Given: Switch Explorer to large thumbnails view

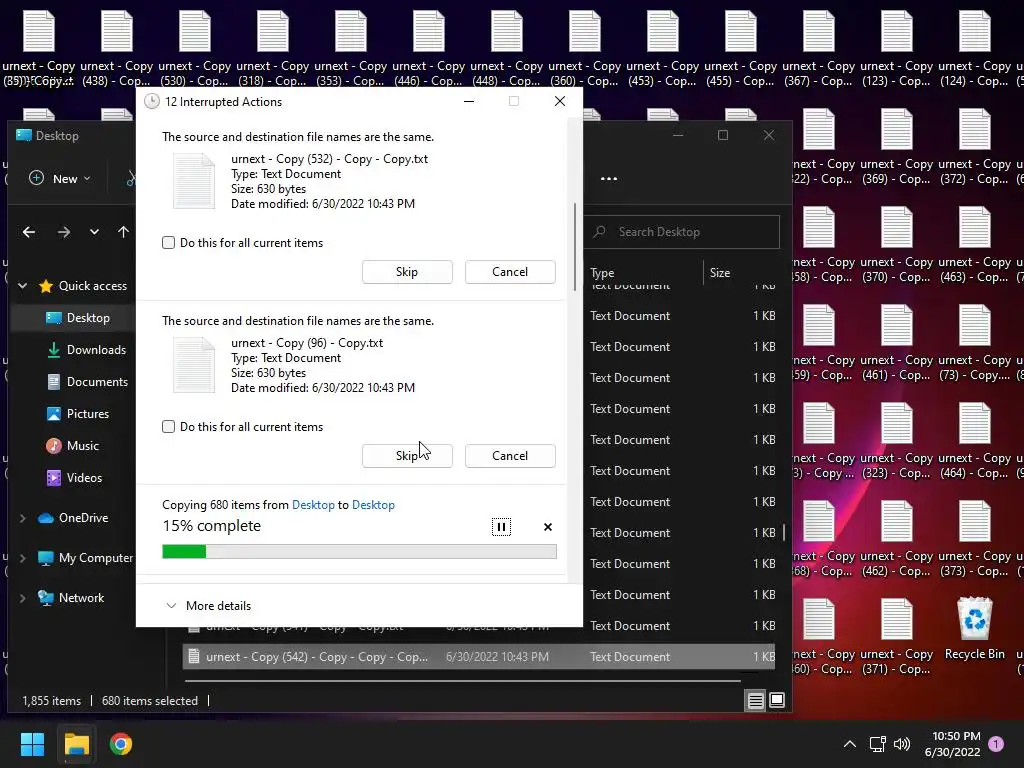Looking at the screenshot, I should pos(776,701).
